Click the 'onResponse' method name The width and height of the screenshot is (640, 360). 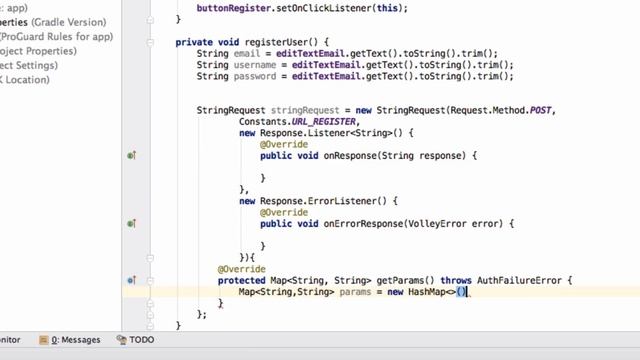pyautogui.click(x=350, y=156)
